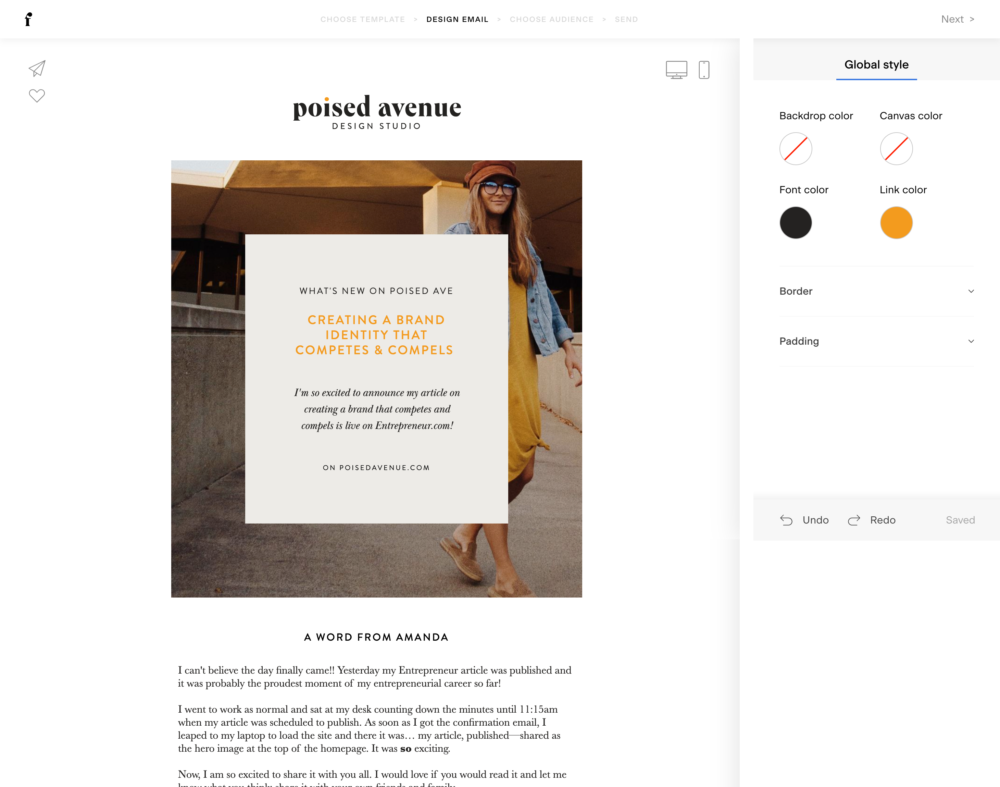The width and height of the screenshot is (1000, 787).
Task: Expand the Border section
Action: point(876,291)
